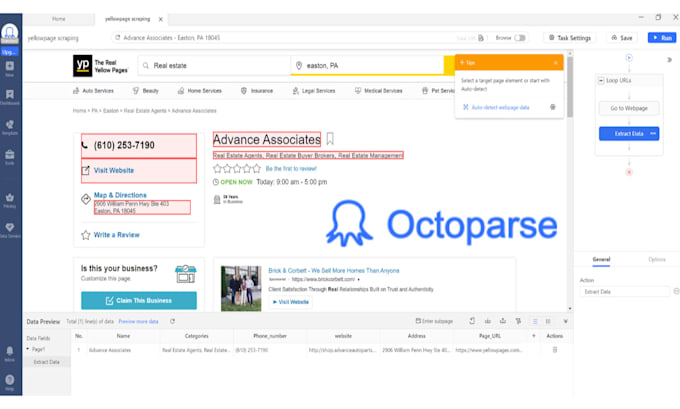Open the user avatar in the sidebar

click(x=10, y=32)
